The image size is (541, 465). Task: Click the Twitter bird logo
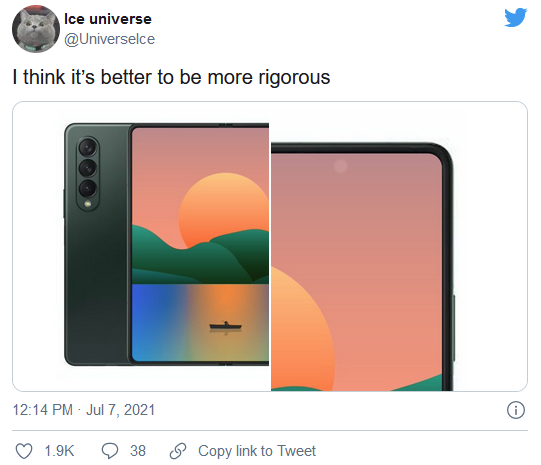coord(515,17)
